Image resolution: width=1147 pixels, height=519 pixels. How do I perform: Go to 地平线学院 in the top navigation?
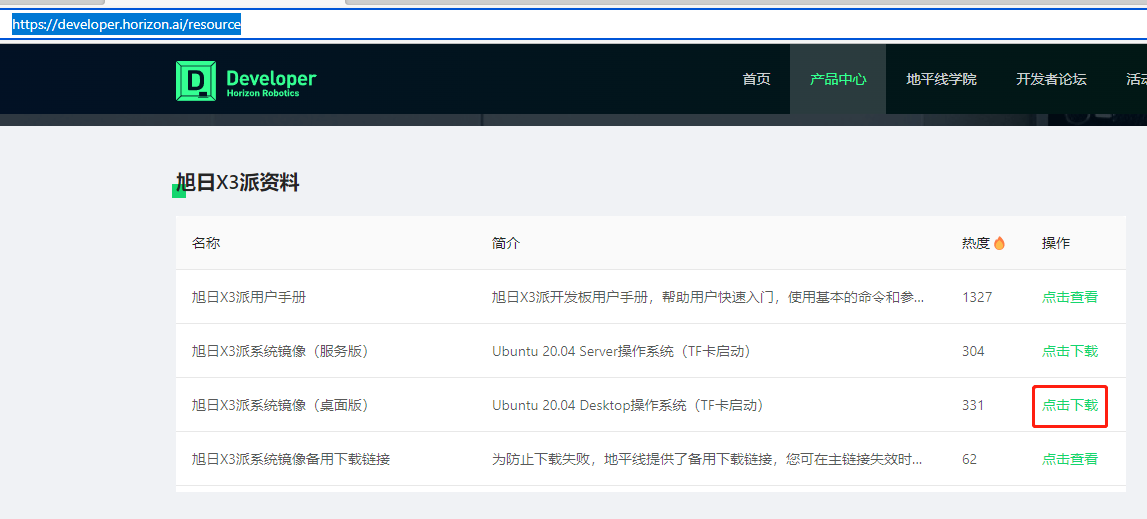(941, 79)
